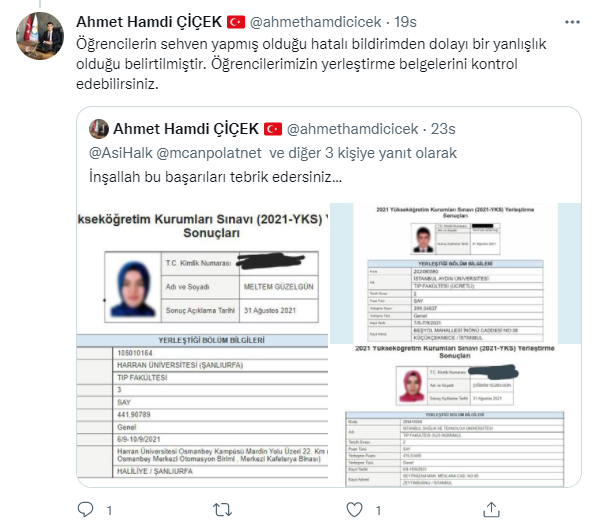Click the reply speech bubble icon
592x530 pixels.
[85, 509]
